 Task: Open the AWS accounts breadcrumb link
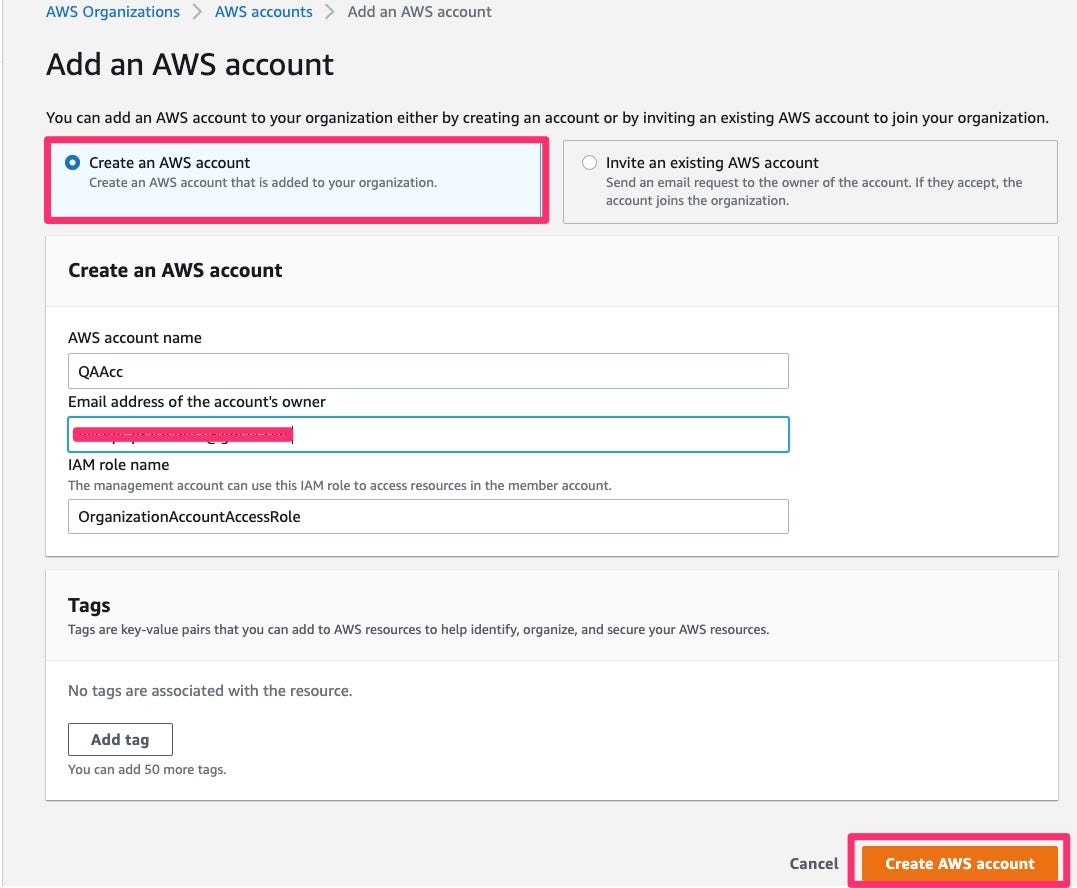(264, 12)
